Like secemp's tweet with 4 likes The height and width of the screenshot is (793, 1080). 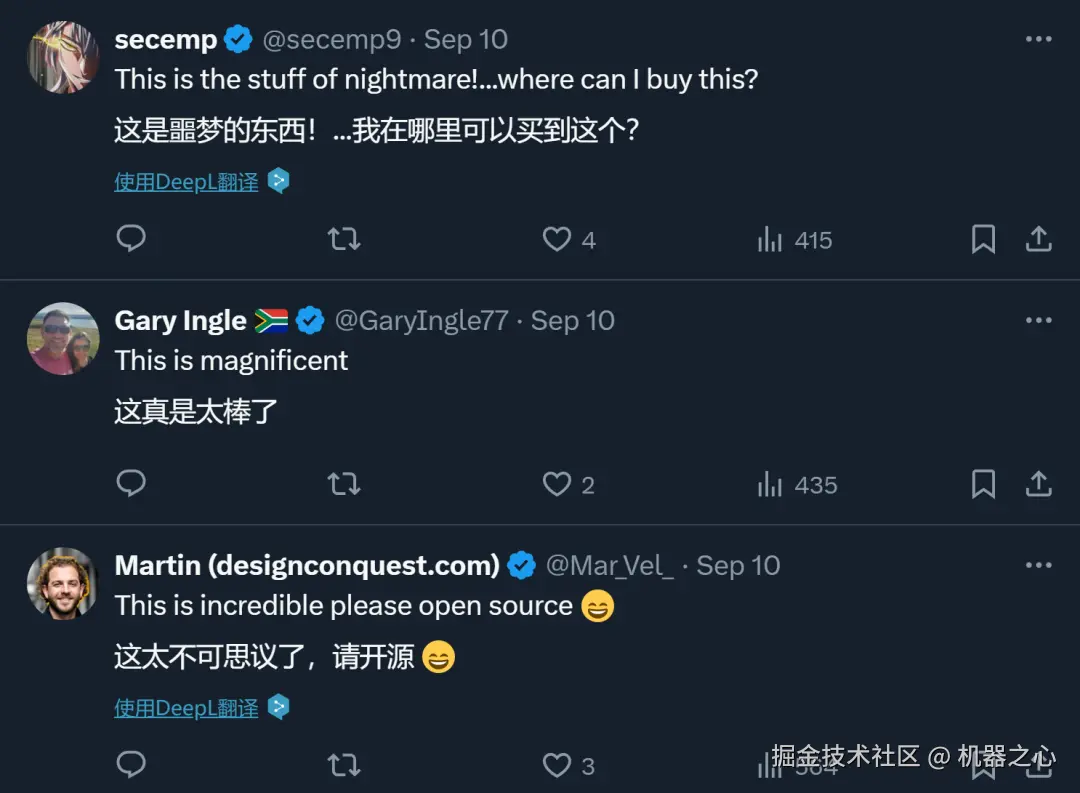point(557,239)
